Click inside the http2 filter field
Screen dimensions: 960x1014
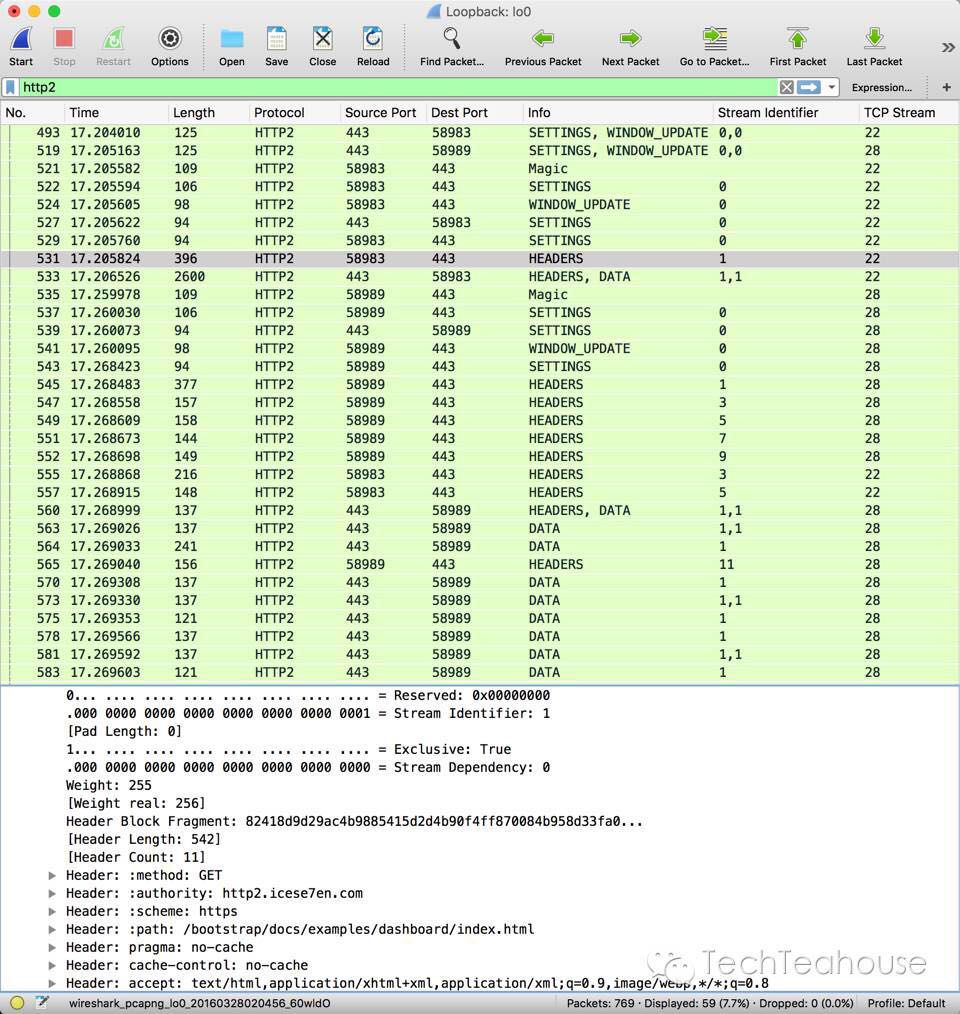(400, 87)
